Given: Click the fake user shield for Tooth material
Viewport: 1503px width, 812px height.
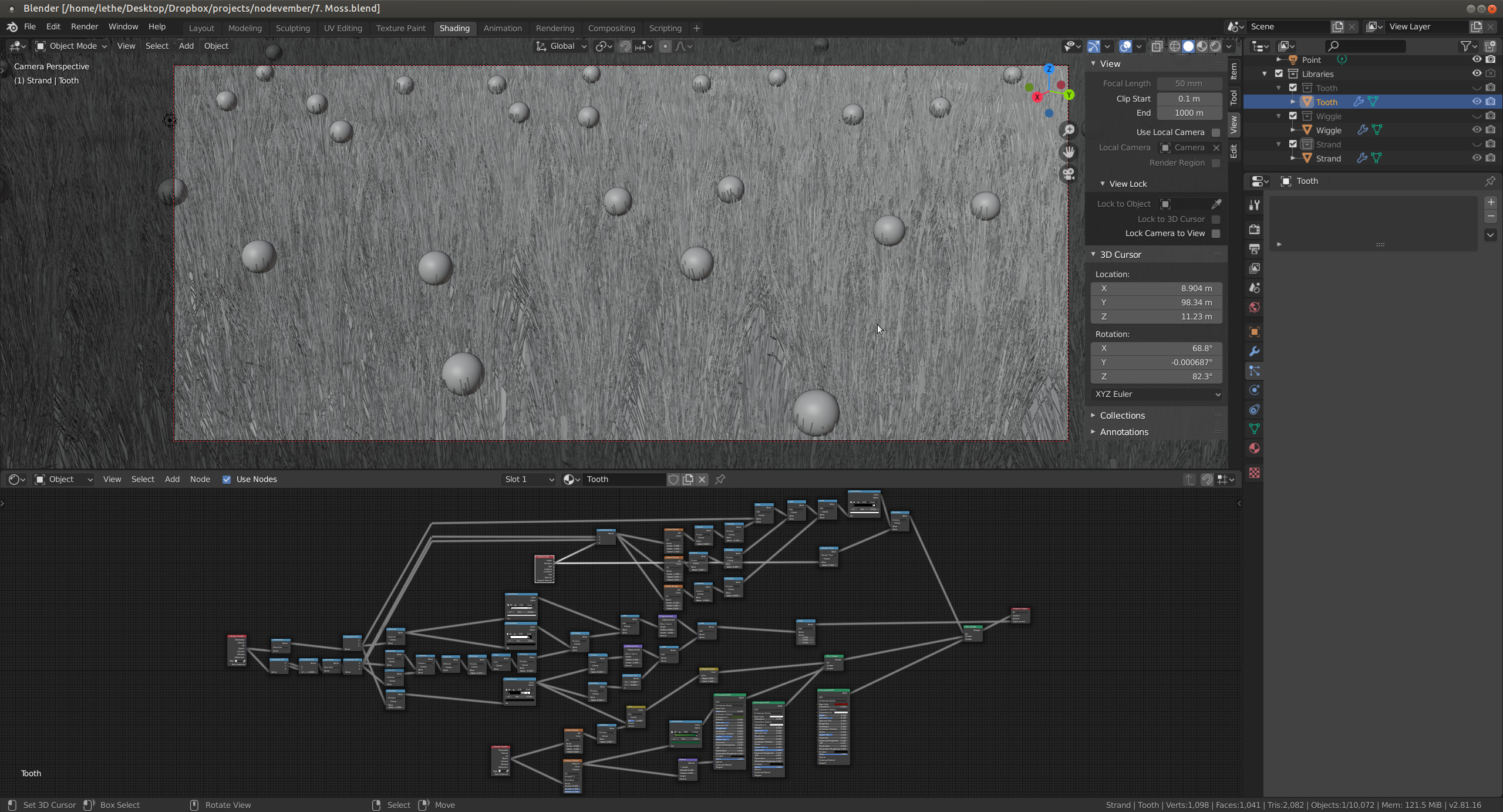Looking at the screenshot, I should (673, 479).
